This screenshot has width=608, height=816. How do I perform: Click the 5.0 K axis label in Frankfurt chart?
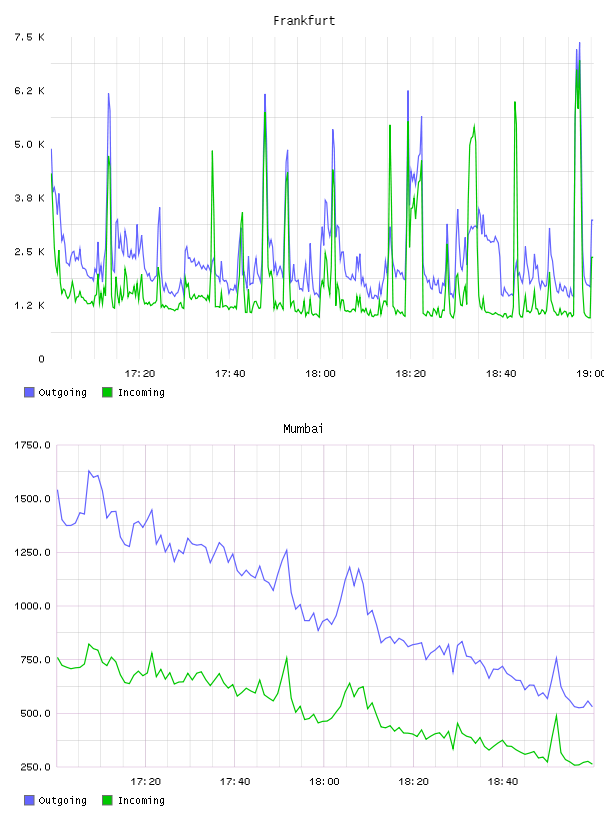[29, 144]
